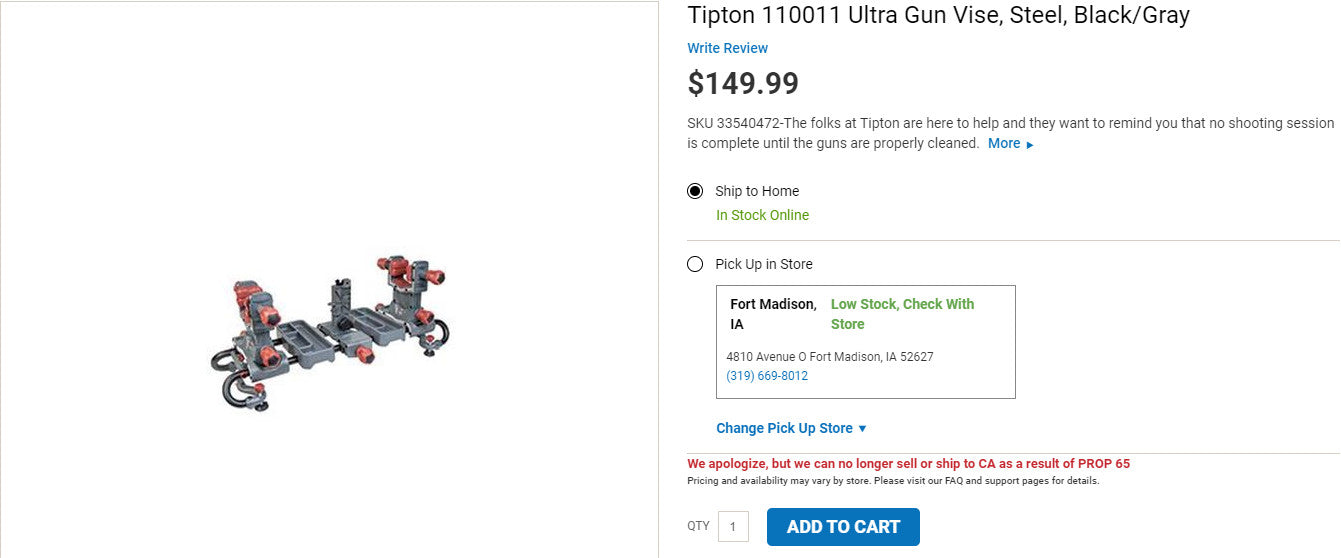Click the arrow icon beside More
This screenshot has width=1341, height=558.
tap(1030, 145)
